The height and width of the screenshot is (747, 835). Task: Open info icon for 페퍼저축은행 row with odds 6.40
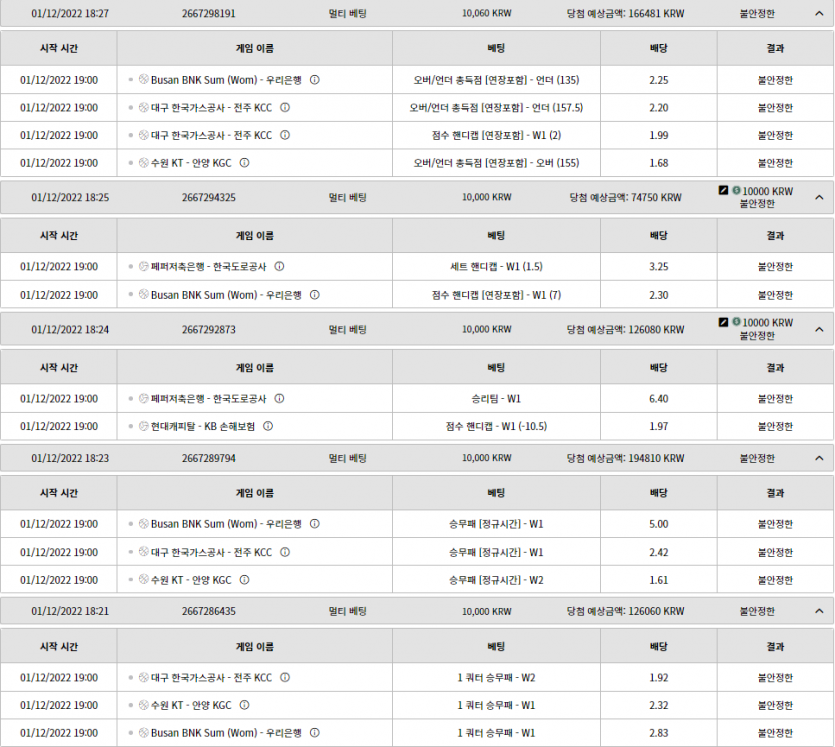click(279, 398)
